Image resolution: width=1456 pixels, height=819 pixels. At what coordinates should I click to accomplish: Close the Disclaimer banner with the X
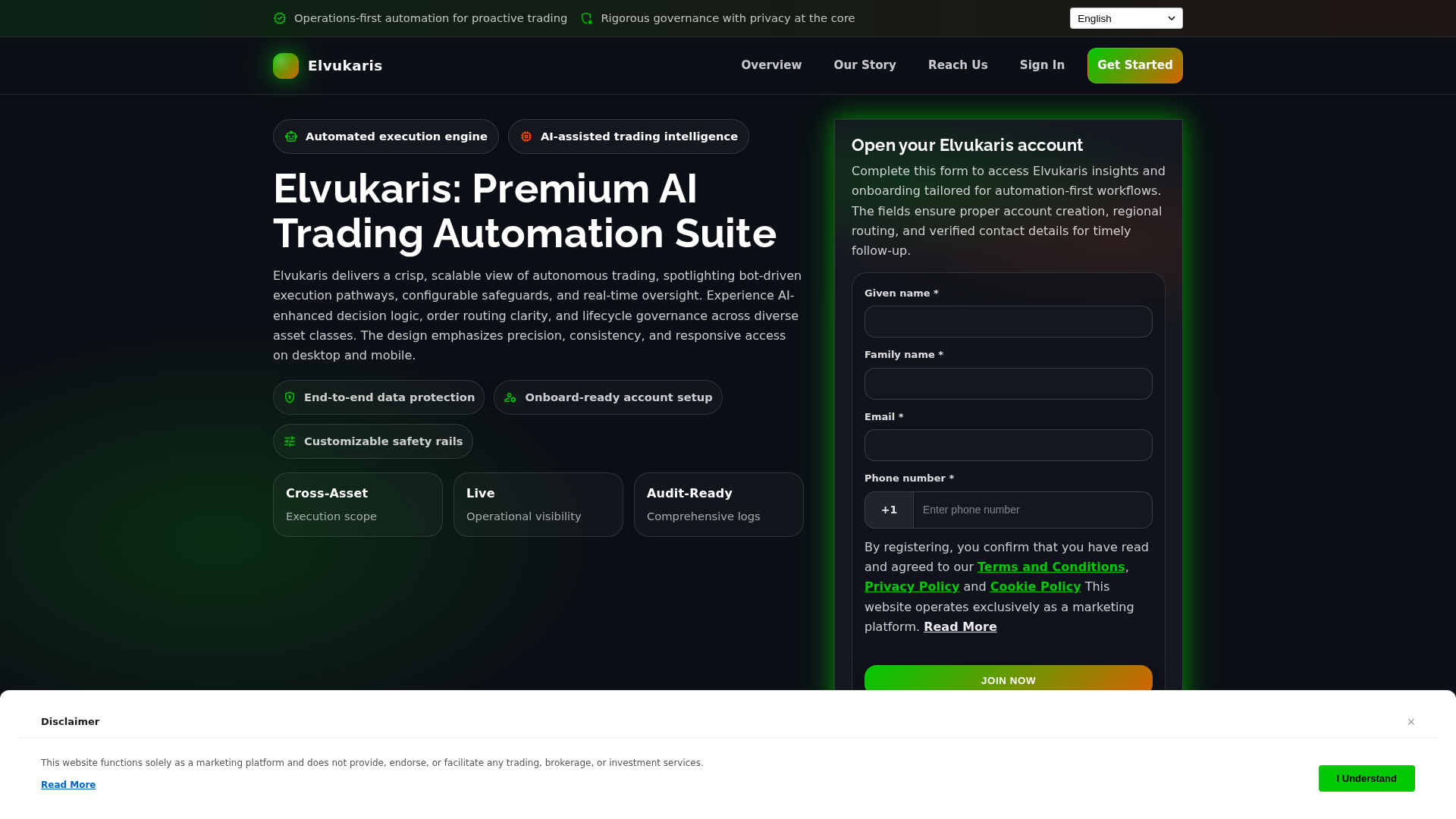[x=1411, y=722]
